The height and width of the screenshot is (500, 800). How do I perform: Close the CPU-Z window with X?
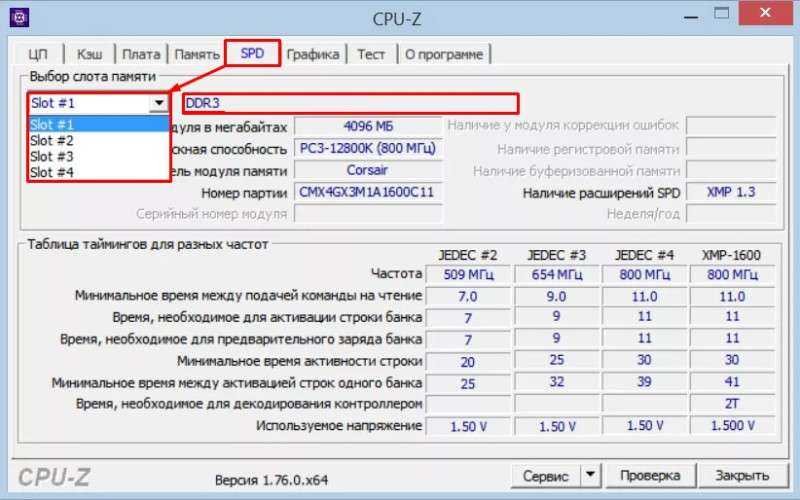765,14
